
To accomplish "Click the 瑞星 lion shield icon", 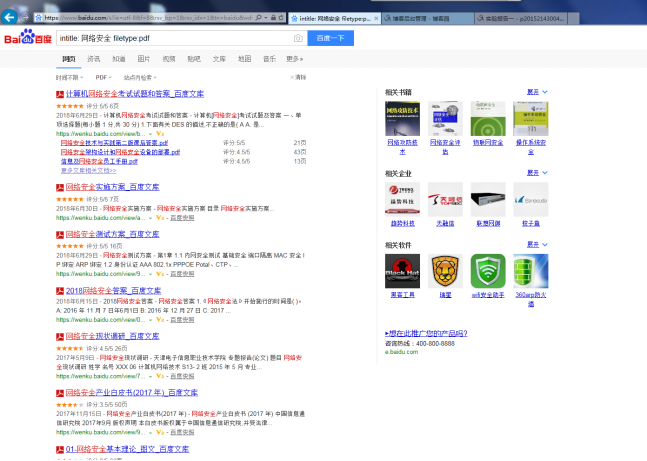I will pyautogui.click(x=445, y=271).
